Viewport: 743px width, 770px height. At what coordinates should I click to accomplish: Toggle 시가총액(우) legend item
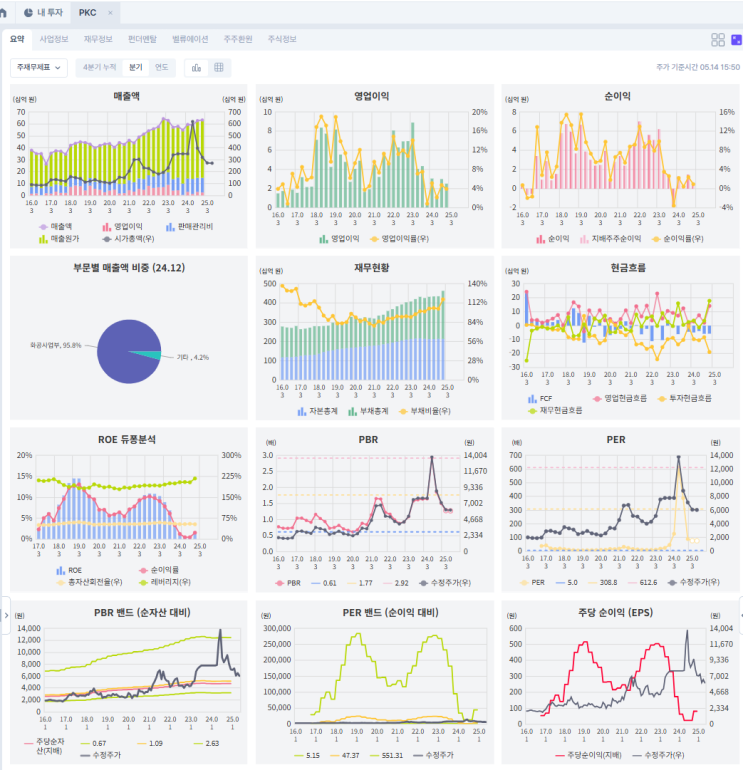(x=128, y=239)
